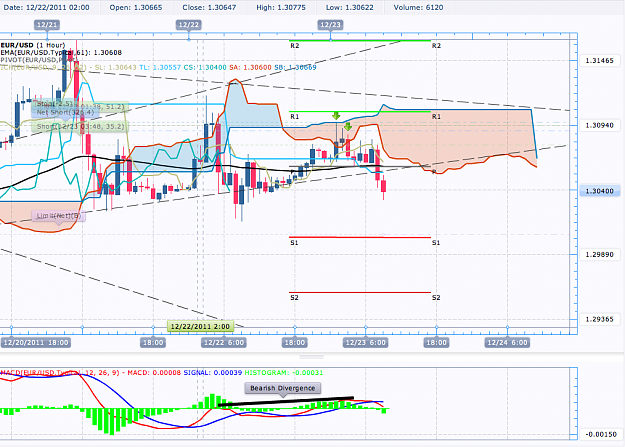Image resolution: width=625 pixels, height=447 pixels.
Task: Click the SIGNAL: 0.00039 legend value
Action: coord(212,373)
